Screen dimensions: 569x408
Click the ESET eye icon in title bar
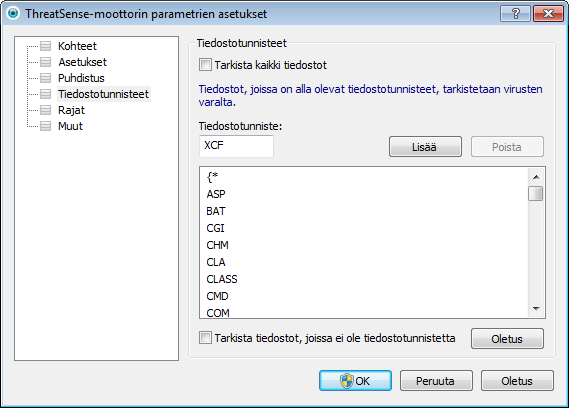point(13,13)
